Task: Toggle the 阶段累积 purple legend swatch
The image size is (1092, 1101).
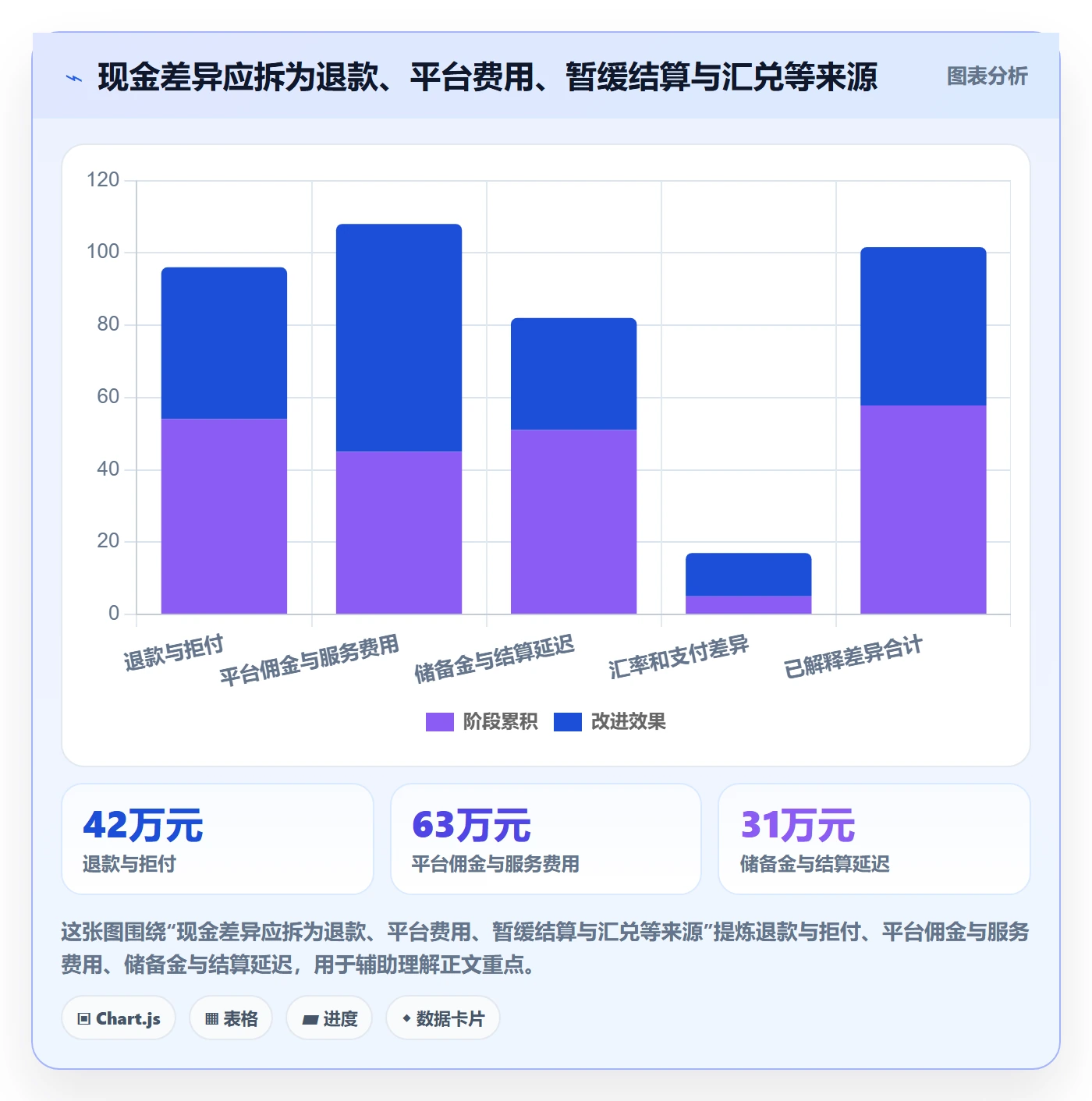Action: coord(439,722)
